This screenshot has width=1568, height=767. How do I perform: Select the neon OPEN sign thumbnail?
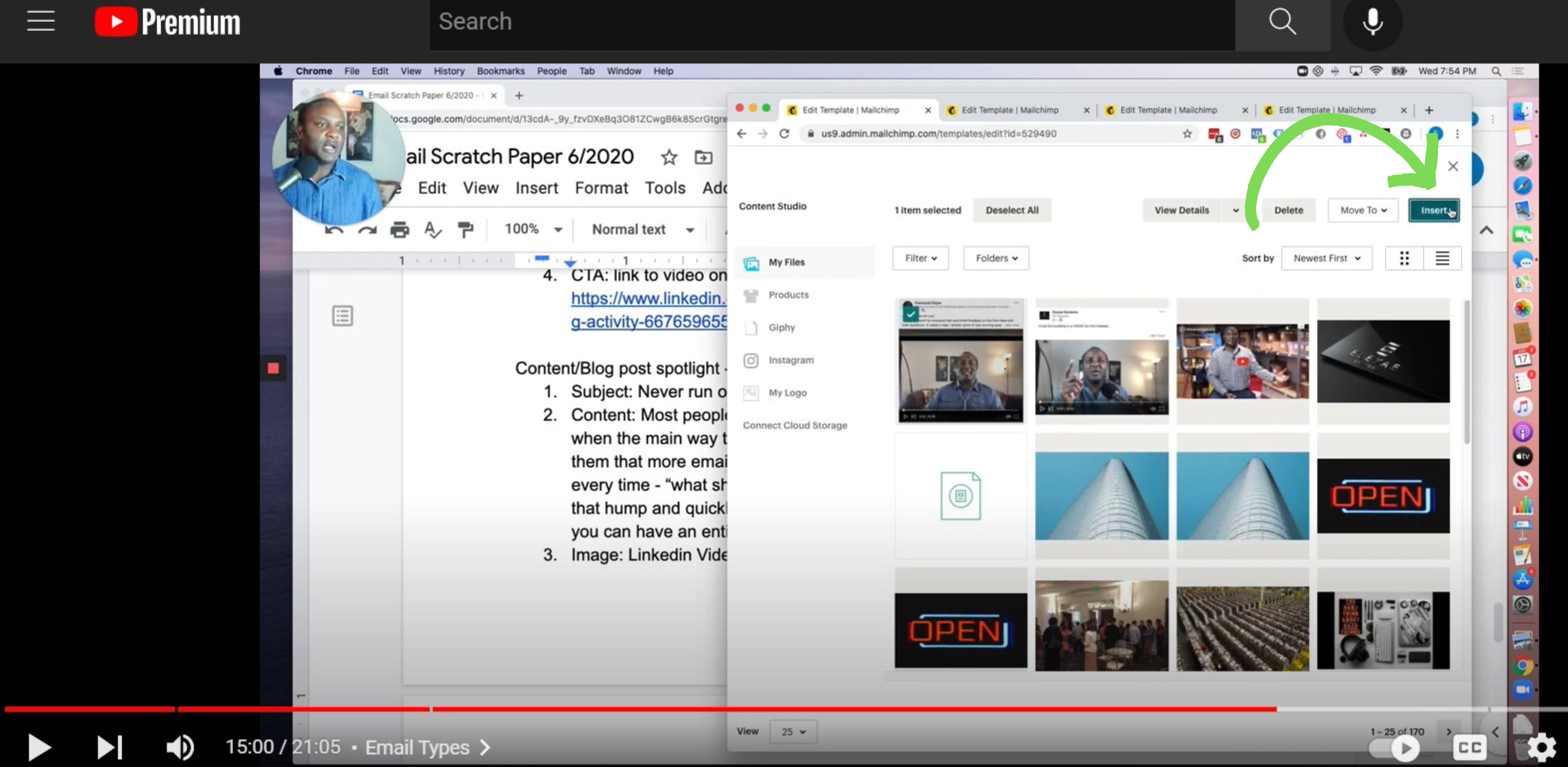(x=1383, y=496)
